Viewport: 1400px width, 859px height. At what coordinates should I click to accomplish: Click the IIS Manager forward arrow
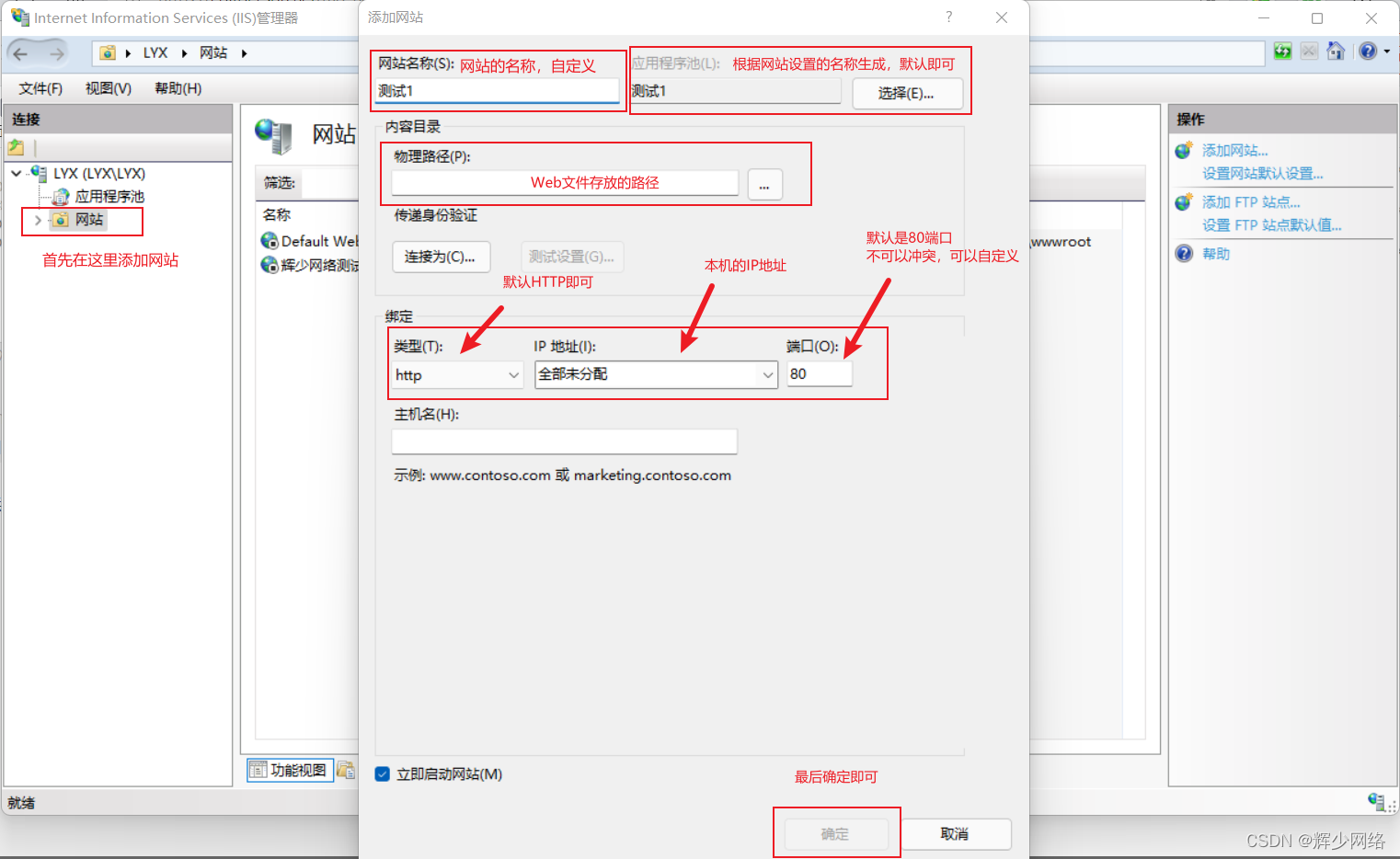click(56, 53)
